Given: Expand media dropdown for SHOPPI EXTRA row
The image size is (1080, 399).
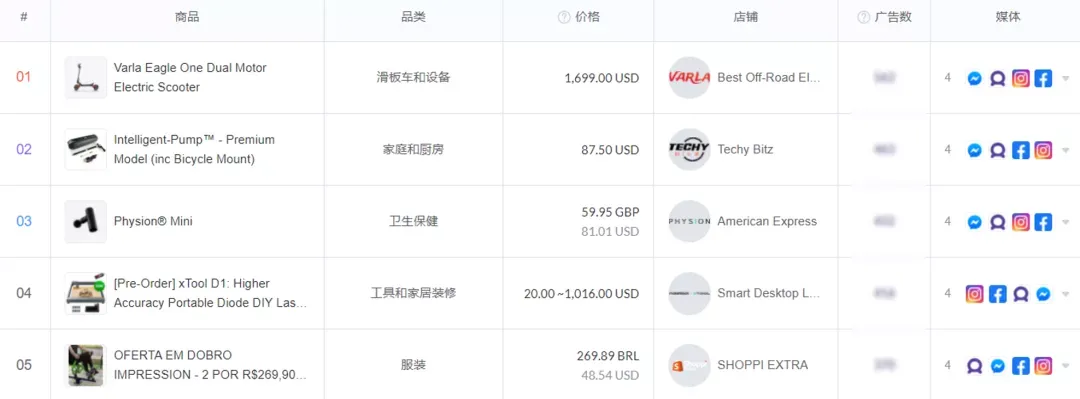Looking at the screenshot, I should 1066,366.
